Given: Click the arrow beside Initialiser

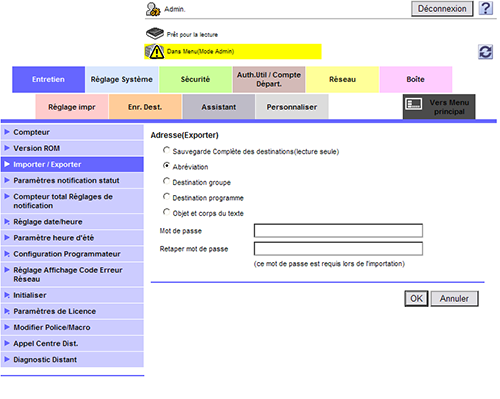Looking at the screenshot, I should coord(7,295).
